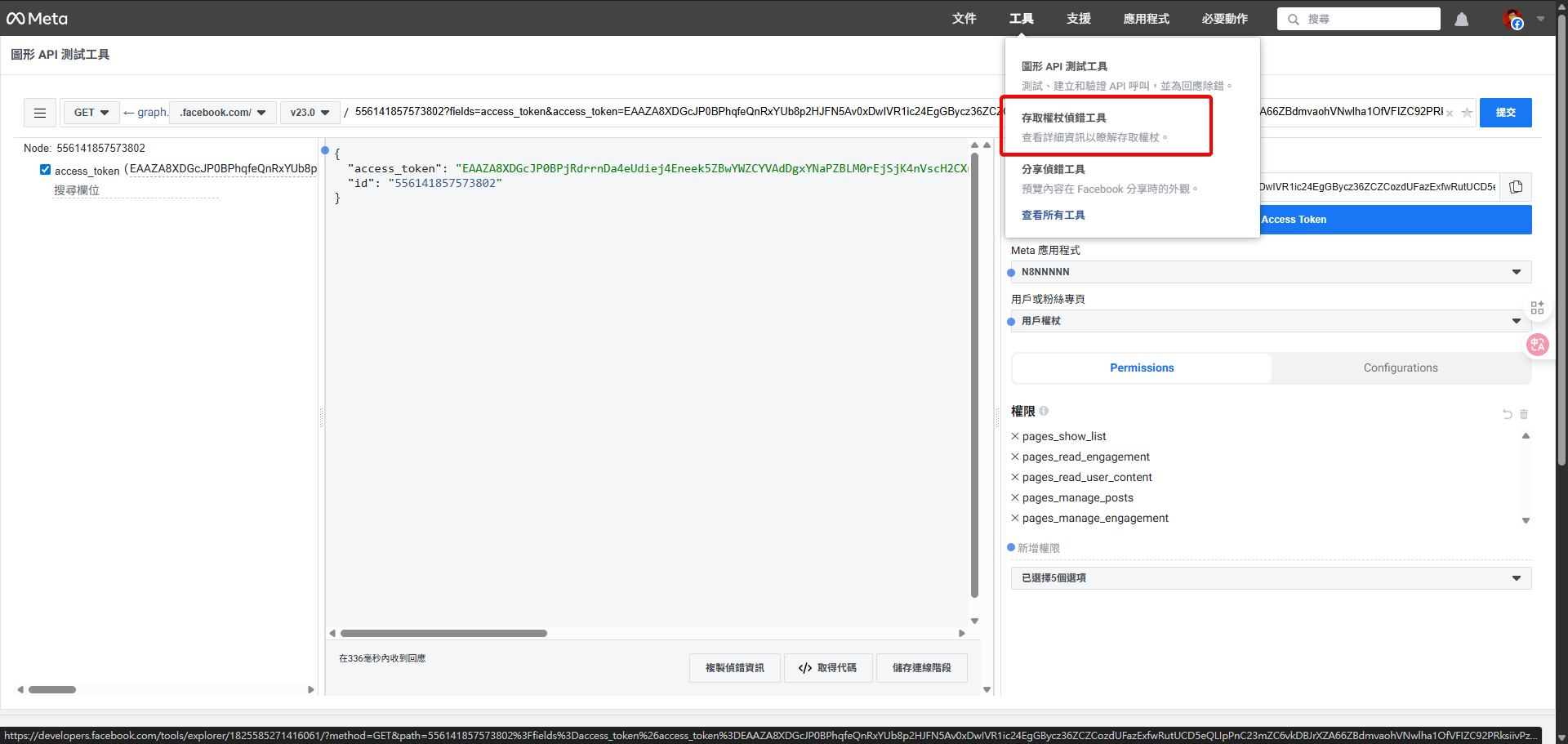Open the pink translate icon on the right edge

pyautogui.click(x=1538, y=345)
